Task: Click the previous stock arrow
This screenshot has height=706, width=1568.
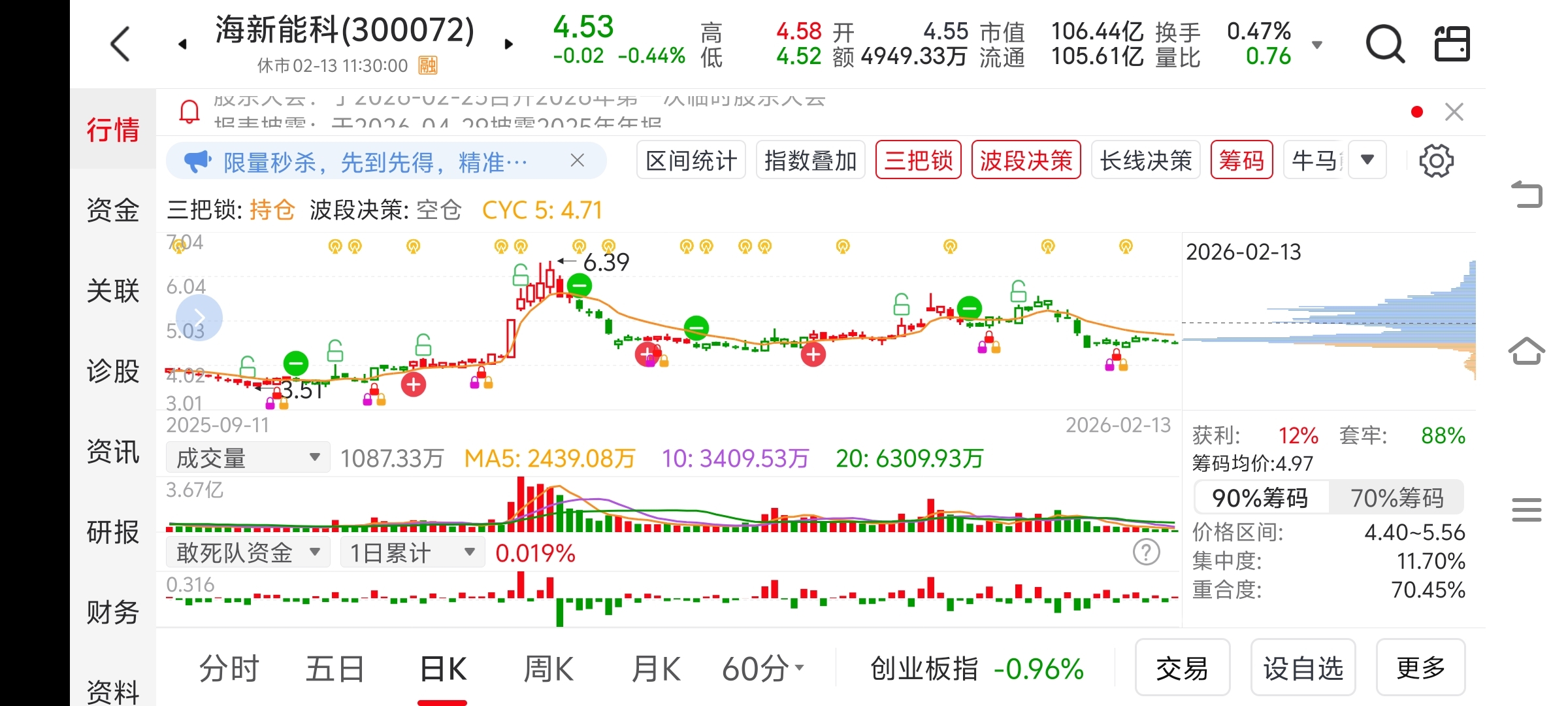Action: click(x=183, y=44)
